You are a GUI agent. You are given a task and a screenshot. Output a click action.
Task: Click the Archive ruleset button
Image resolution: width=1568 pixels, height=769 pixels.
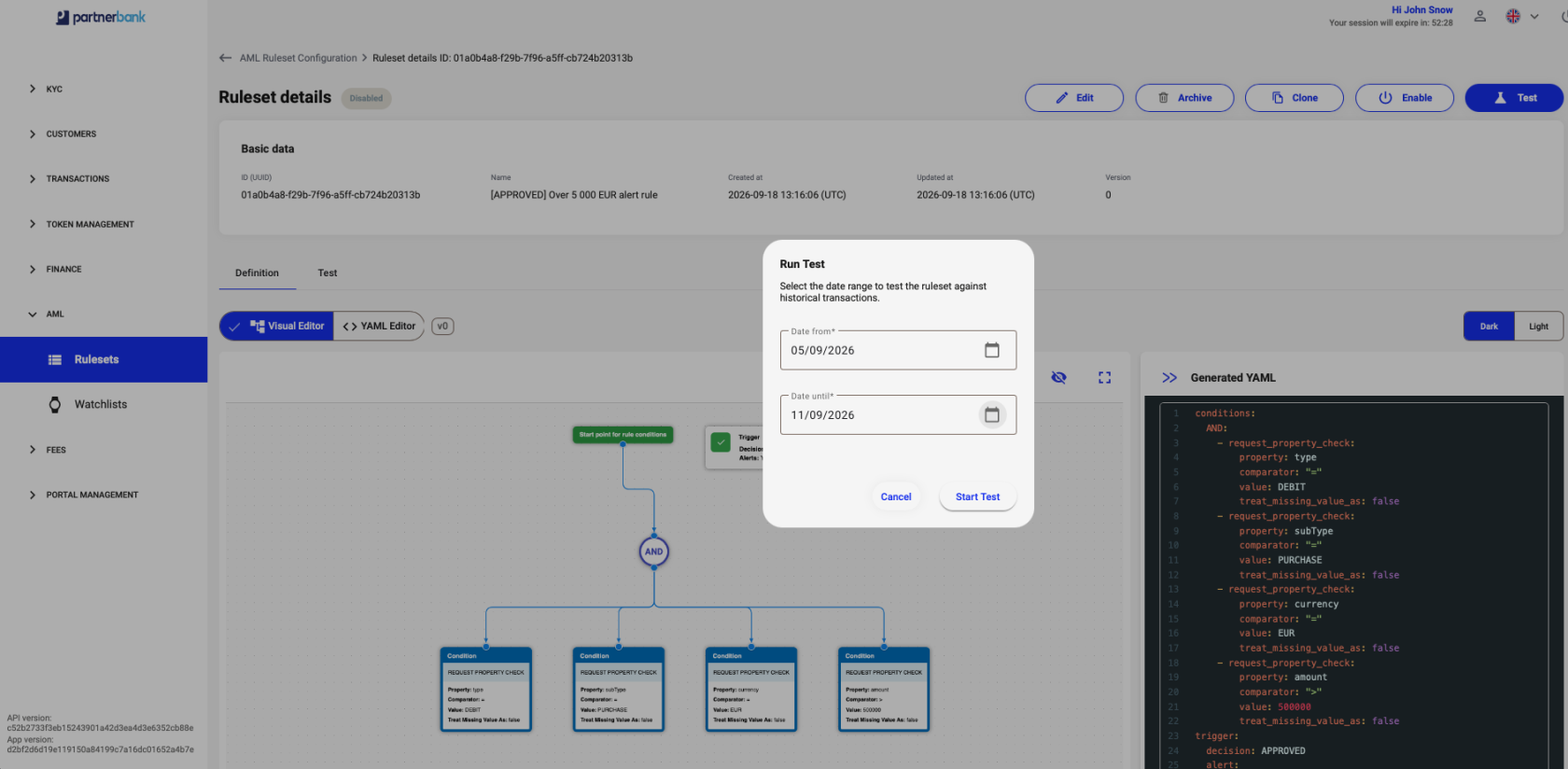[x=1184, y=98]
